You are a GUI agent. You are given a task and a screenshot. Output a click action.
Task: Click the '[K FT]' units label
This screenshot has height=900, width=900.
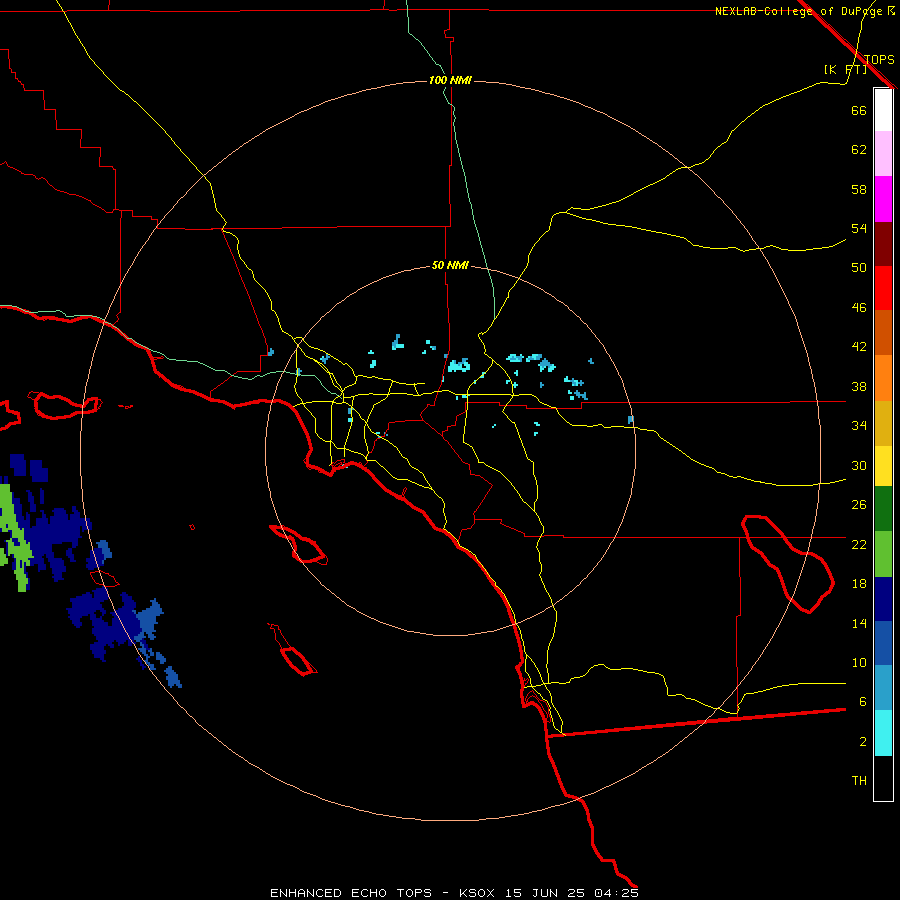[x=845, y=69]
